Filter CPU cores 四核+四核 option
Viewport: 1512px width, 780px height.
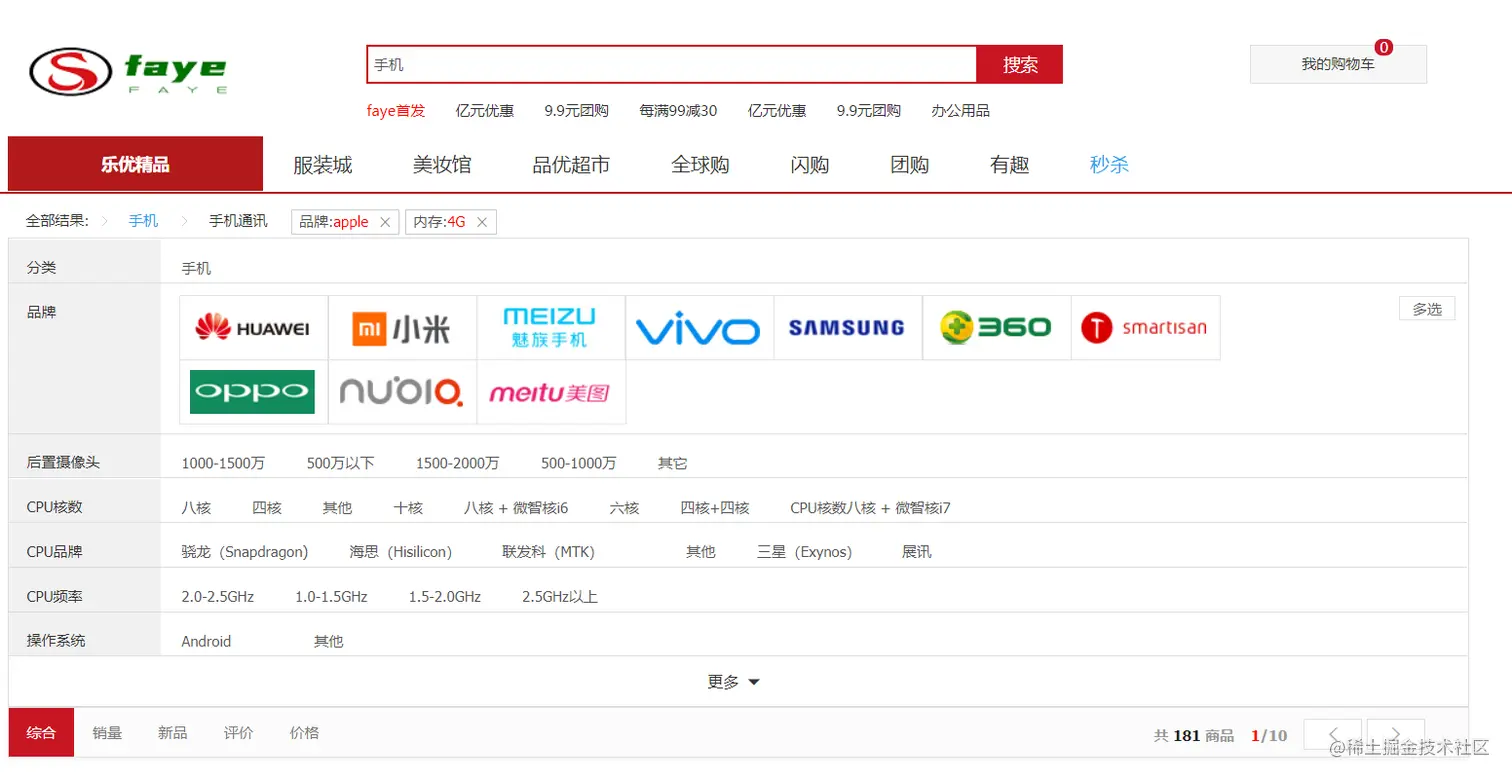click(x=715, y=508)
